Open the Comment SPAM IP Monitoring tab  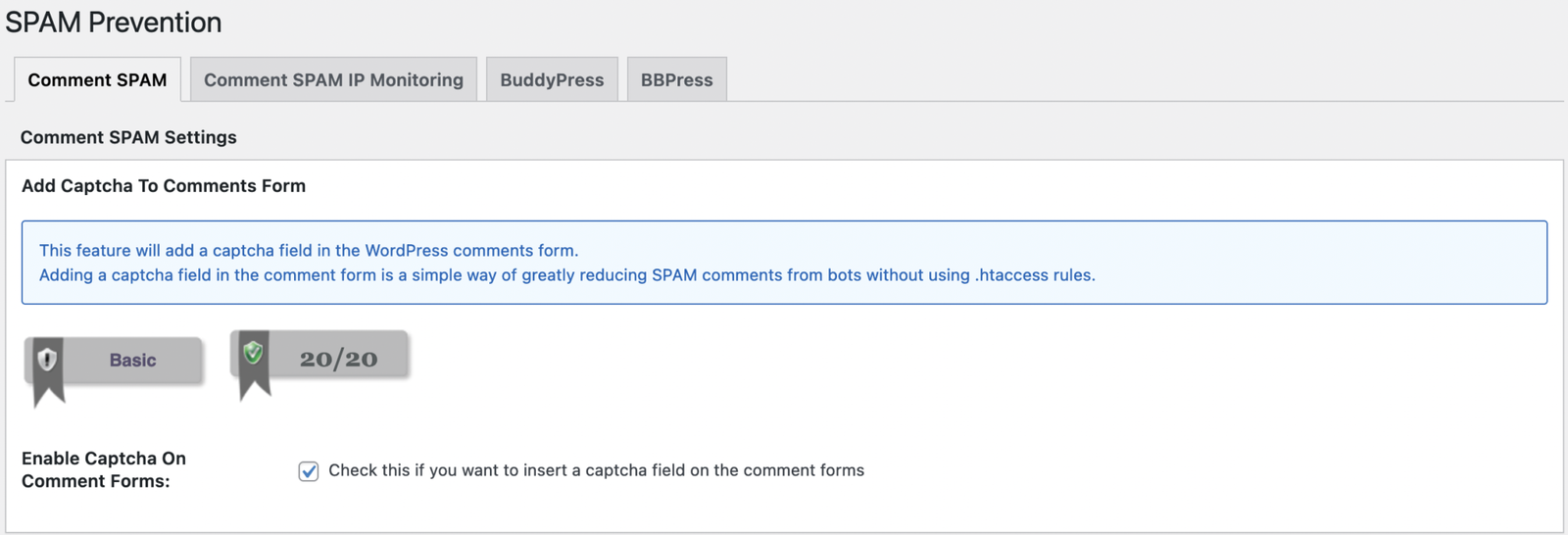(x=333, y=80)
